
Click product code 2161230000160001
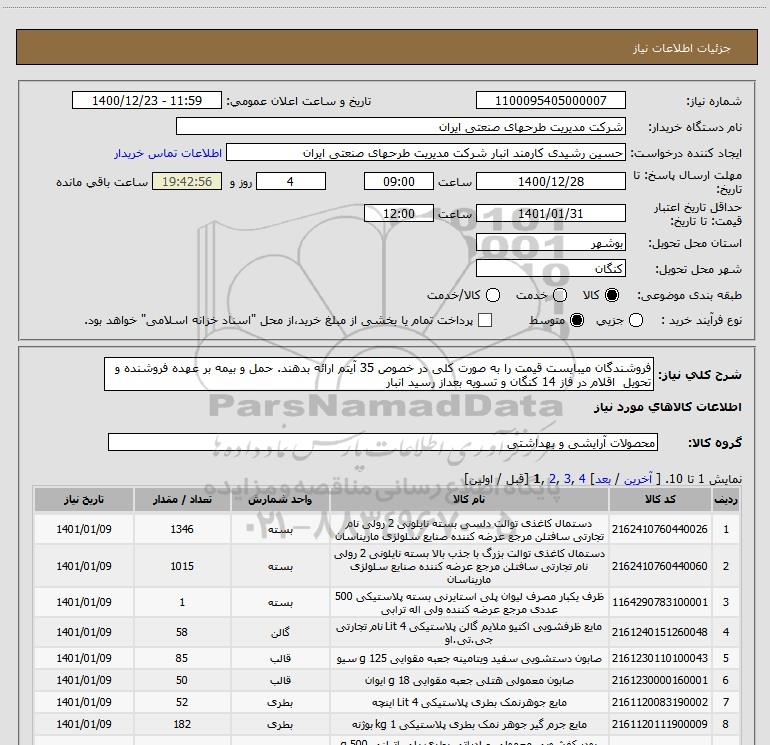(x=660, y=680)
